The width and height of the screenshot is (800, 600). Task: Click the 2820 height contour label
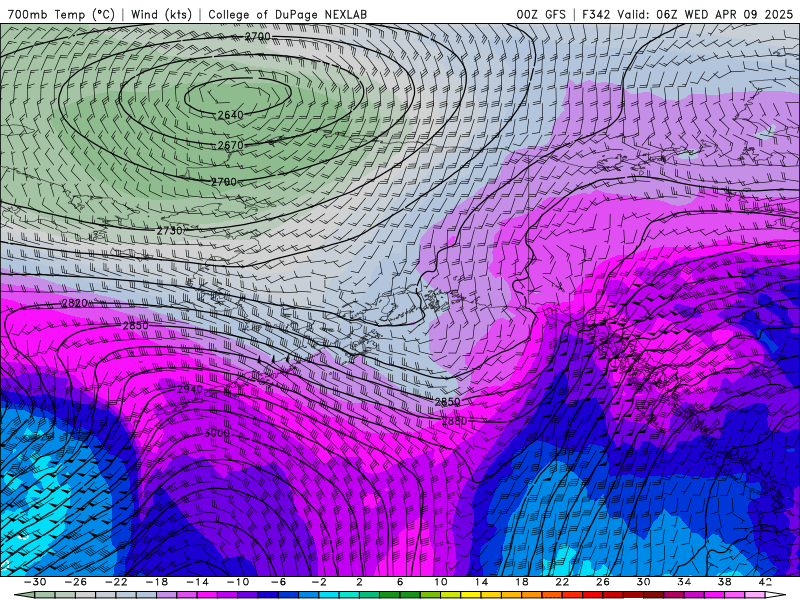74,303
